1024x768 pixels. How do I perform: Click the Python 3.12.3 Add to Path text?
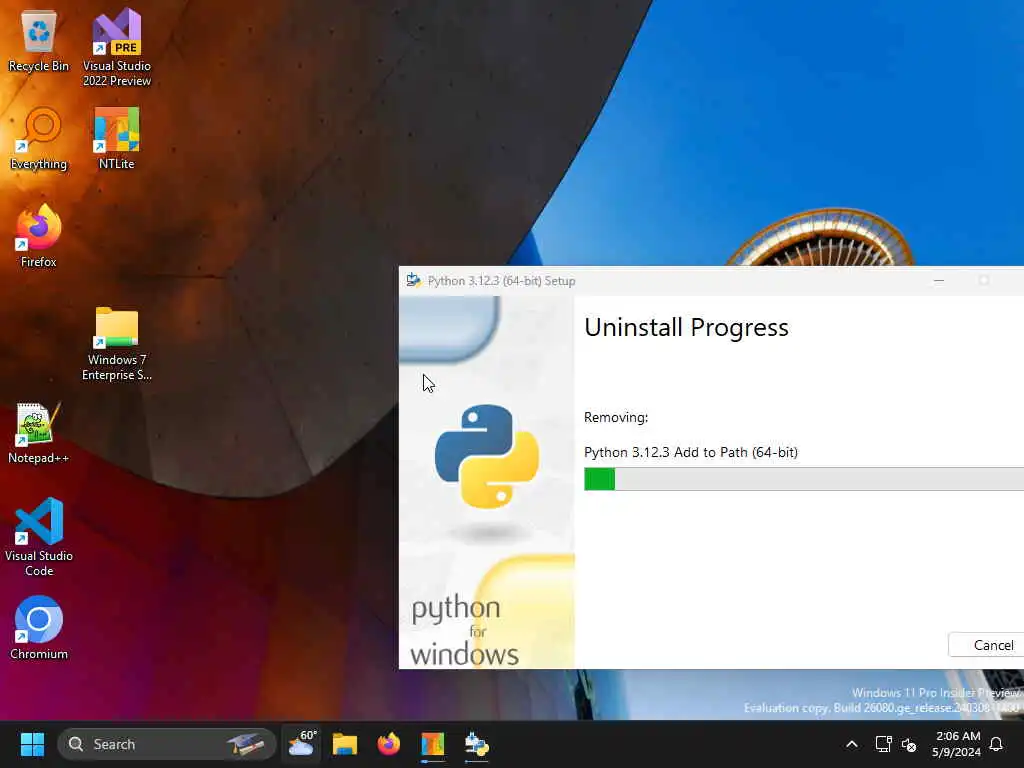coord(691,452)
